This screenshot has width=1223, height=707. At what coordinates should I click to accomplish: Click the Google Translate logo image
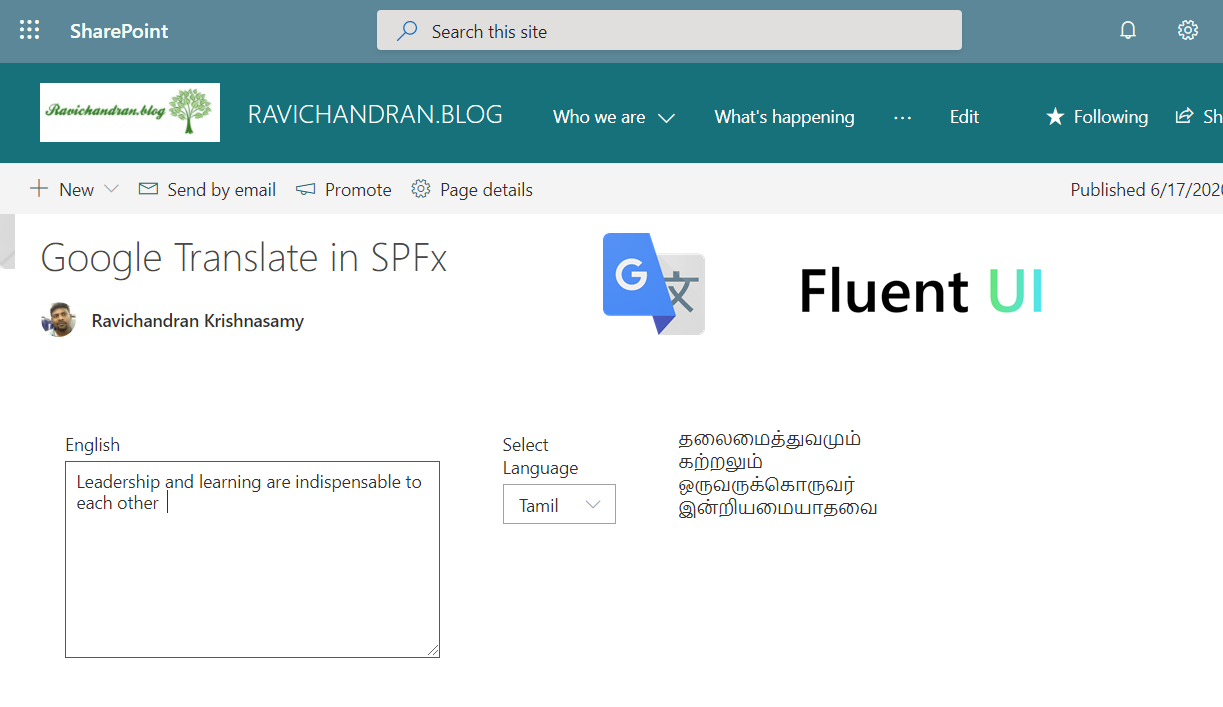pyautogui.click(x=654, y=284)
